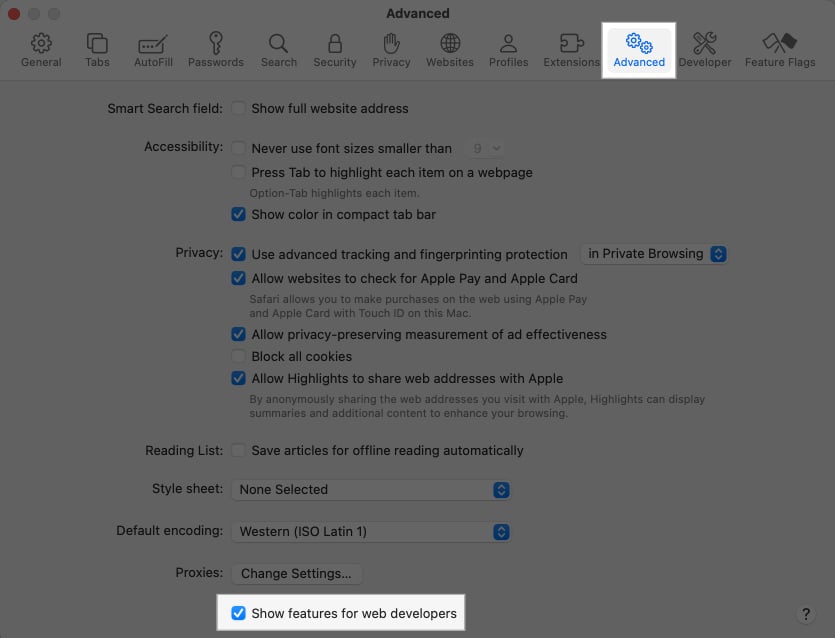The height and width of the screenshot is (638, 835).
Task: Click the "Smart Search field:" label
Action: coord(165,109)
